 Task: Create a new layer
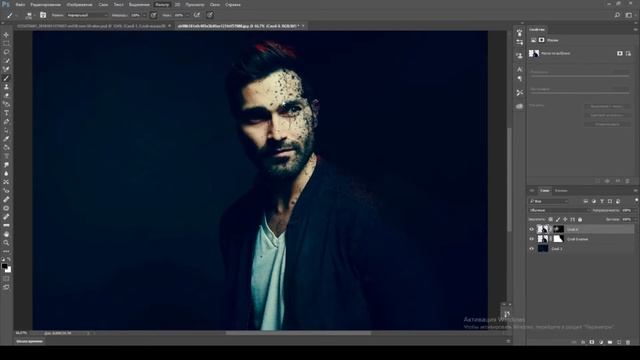pos(619,342)
